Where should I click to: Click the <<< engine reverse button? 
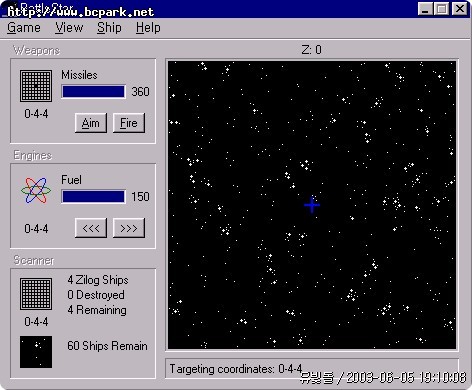(91, 228)
